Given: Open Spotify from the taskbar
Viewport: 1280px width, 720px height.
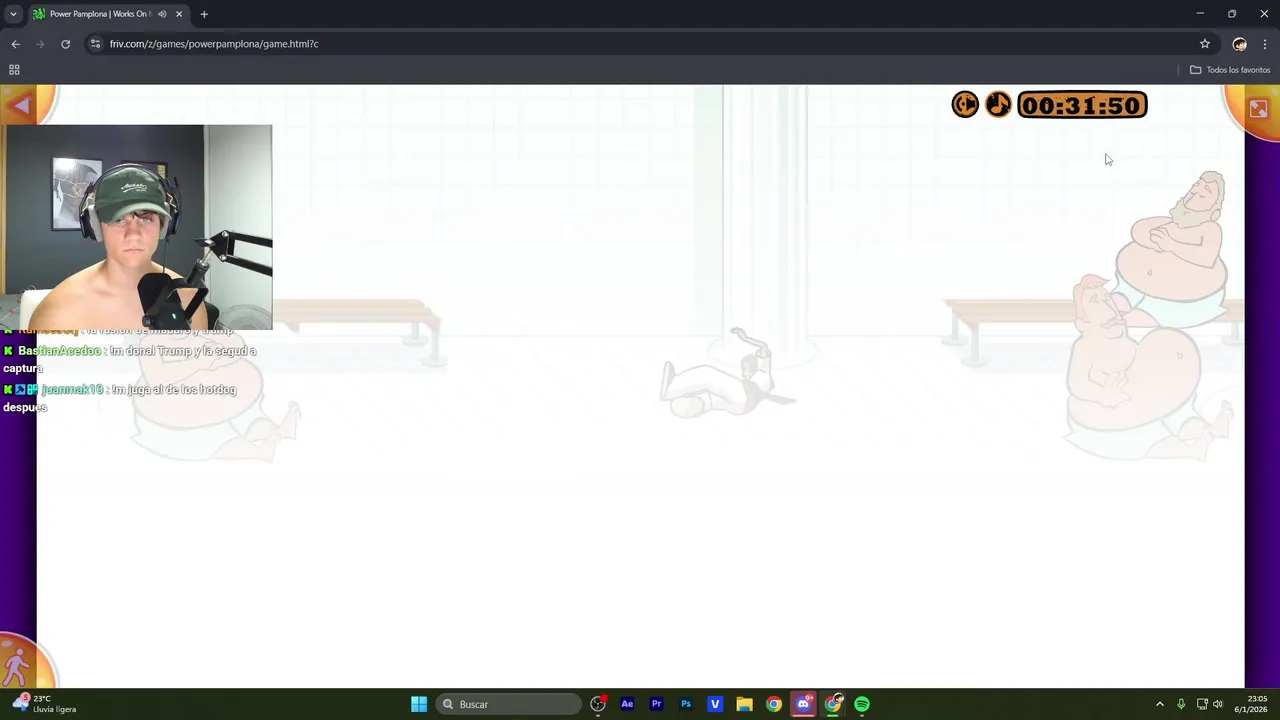Looking at the screenshot, I should 862,704.
